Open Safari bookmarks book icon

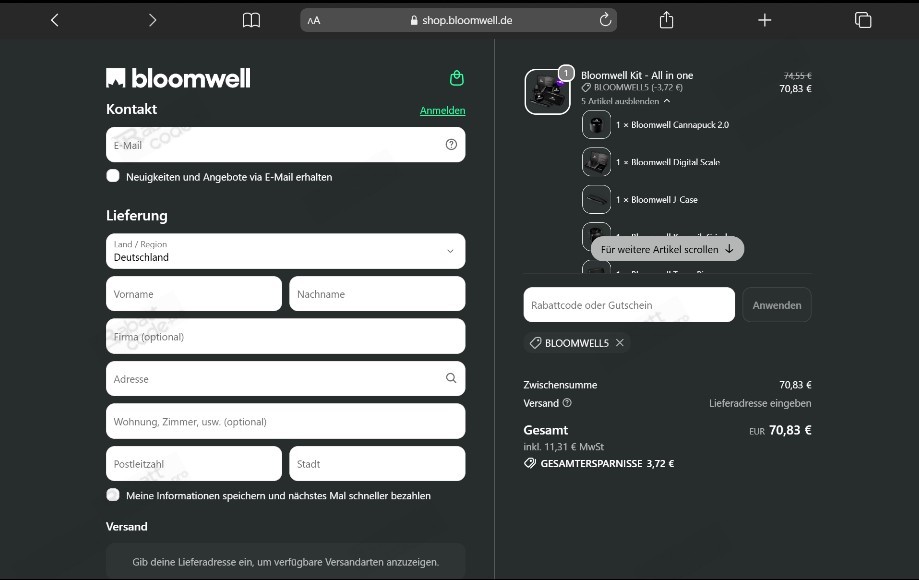tap(251, 21)
